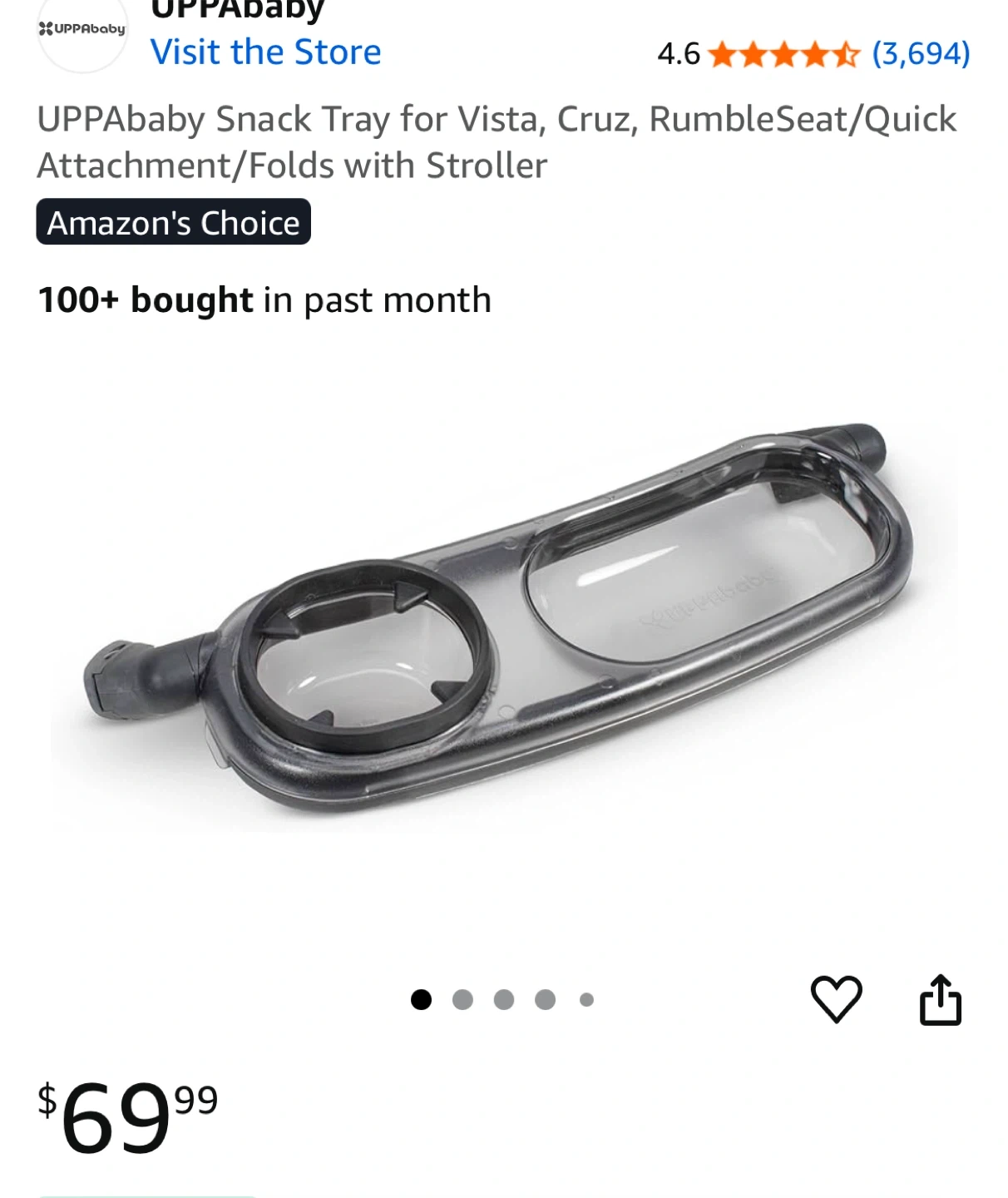Tap the UPPAbaby brand name heading

pos(237,11)
